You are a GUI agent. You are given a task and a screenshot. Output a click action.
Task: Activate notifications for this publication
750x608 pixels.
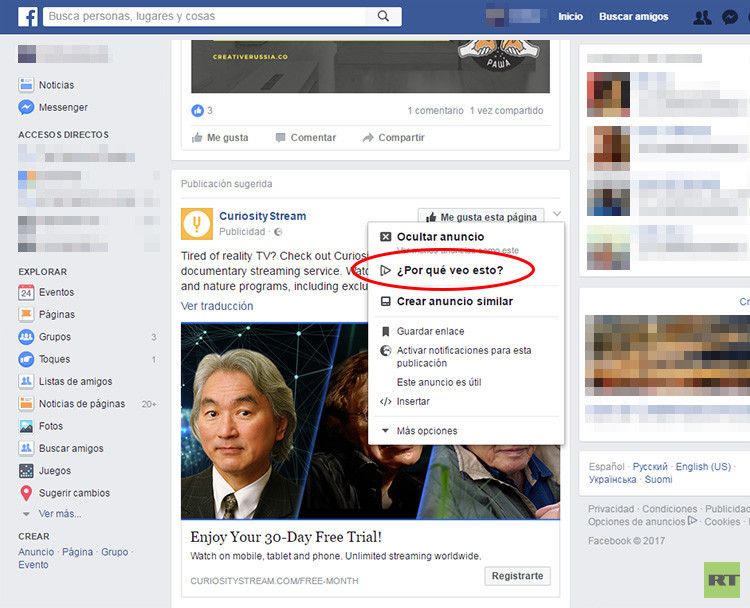point(463,357)
